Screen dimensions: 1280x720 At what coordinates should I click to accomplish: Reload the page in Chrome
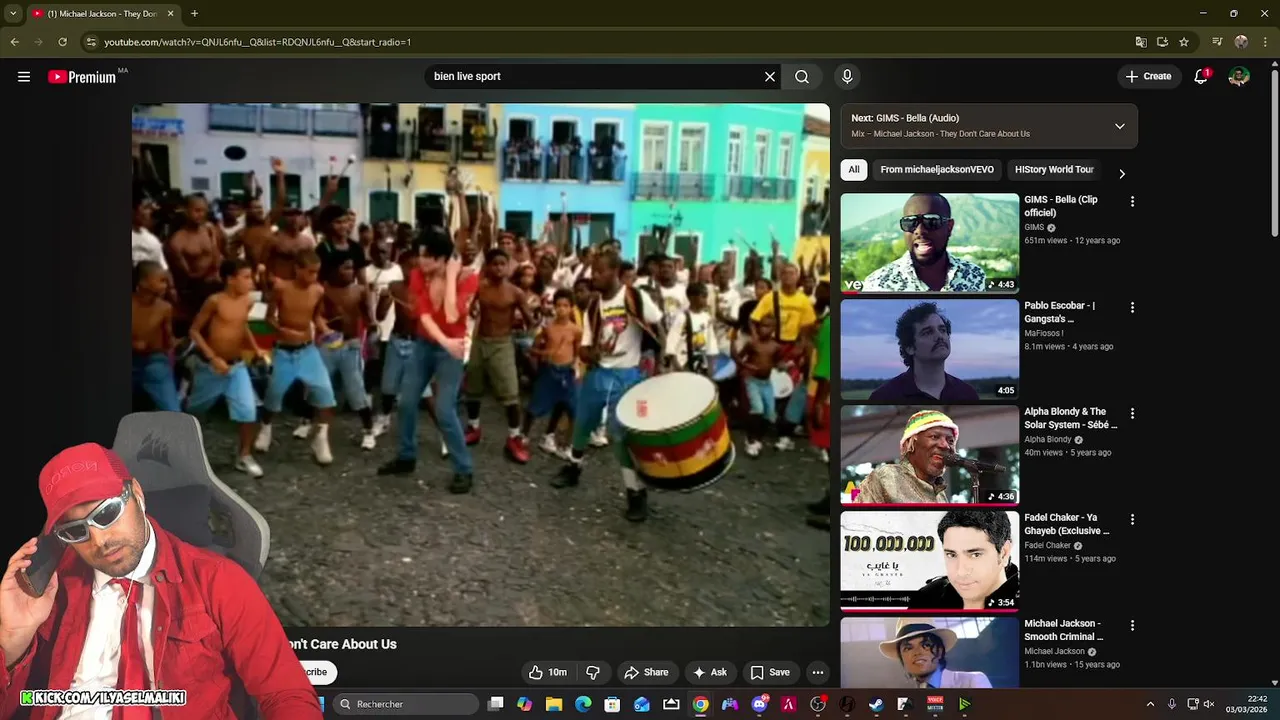62,42
